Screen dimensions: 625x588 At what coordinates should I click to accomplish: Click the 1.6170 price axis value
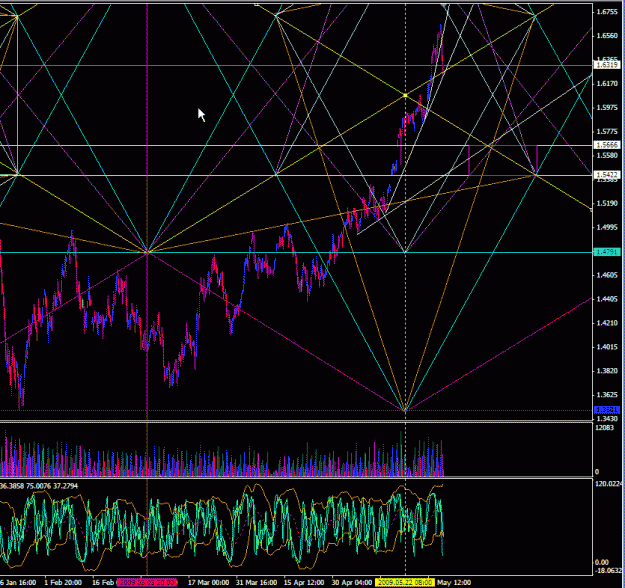607,84
